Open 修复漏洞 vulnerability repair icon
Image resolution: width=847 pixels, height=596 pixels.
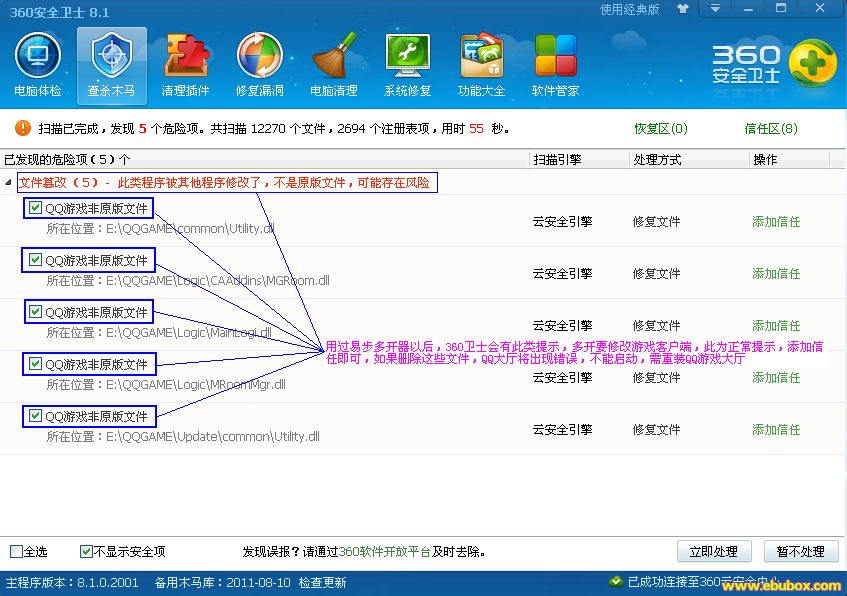[x=259, y=65]
